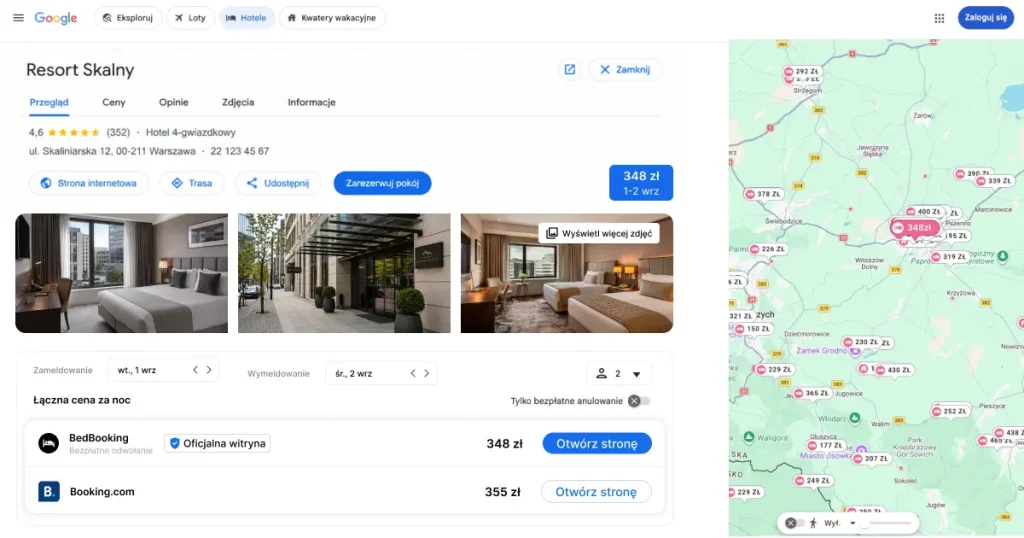The image size is (1024, 538).
Task: Go to previous check-in date
Action: pos(195,370)
